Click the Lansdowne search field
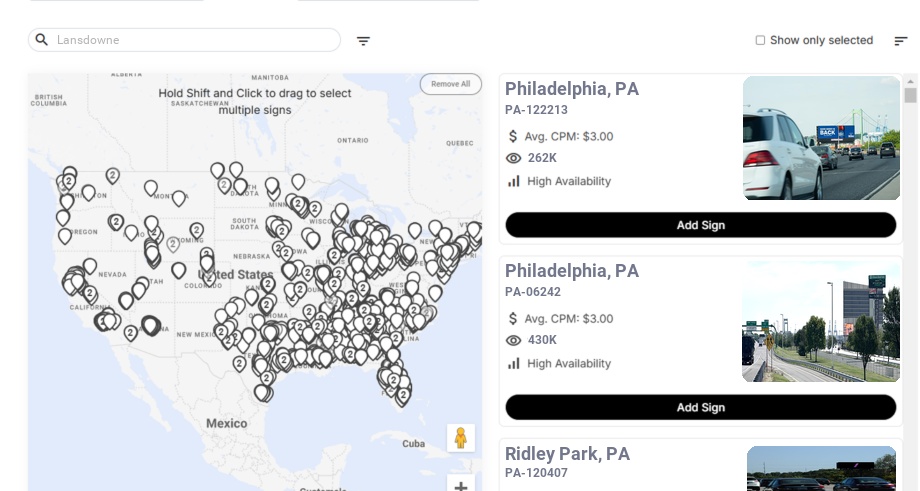Screen dimensions: 920x491 click(x=195, y=40)
